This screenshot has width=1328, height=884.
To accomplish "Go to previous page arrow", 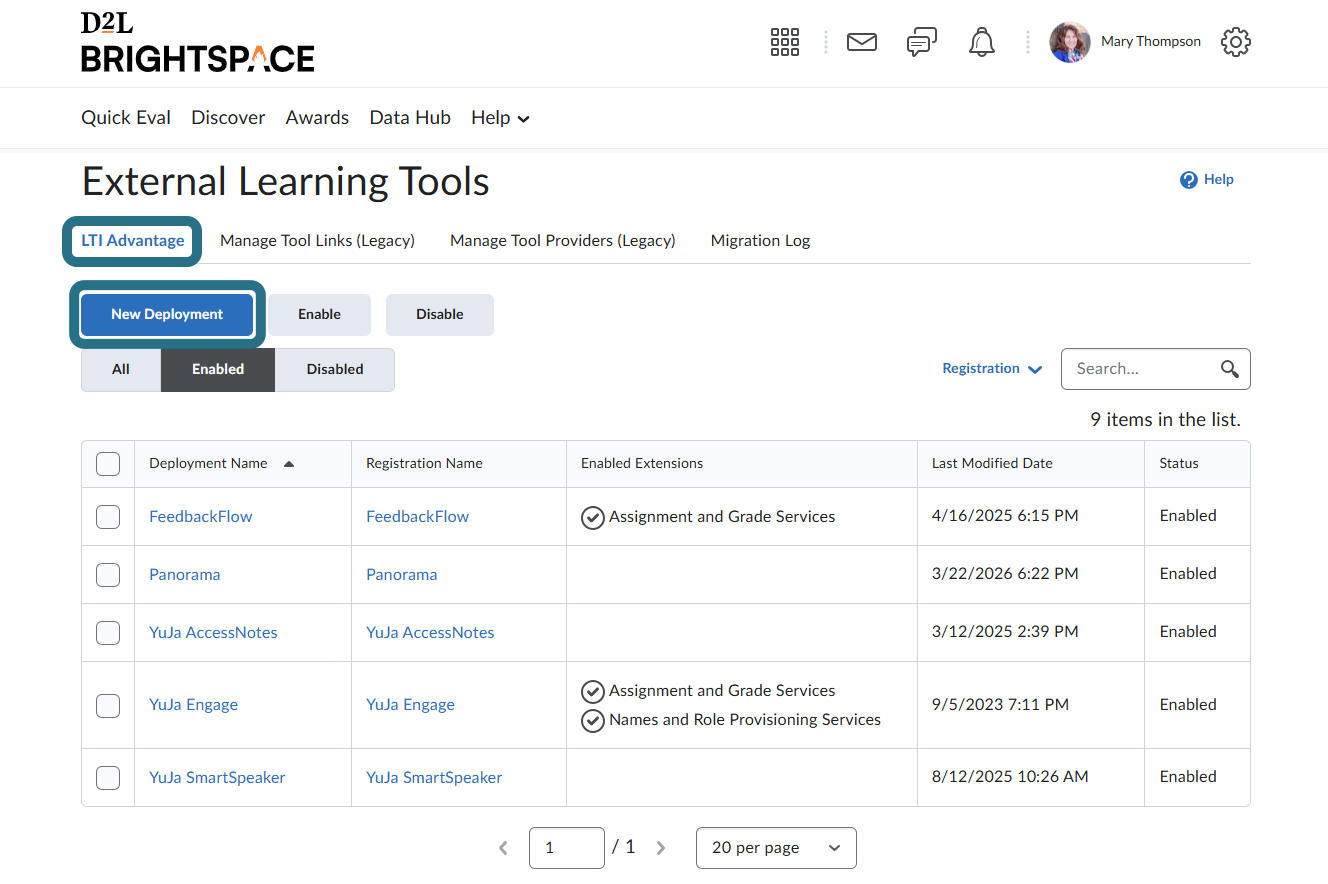I will coord(503,848).
